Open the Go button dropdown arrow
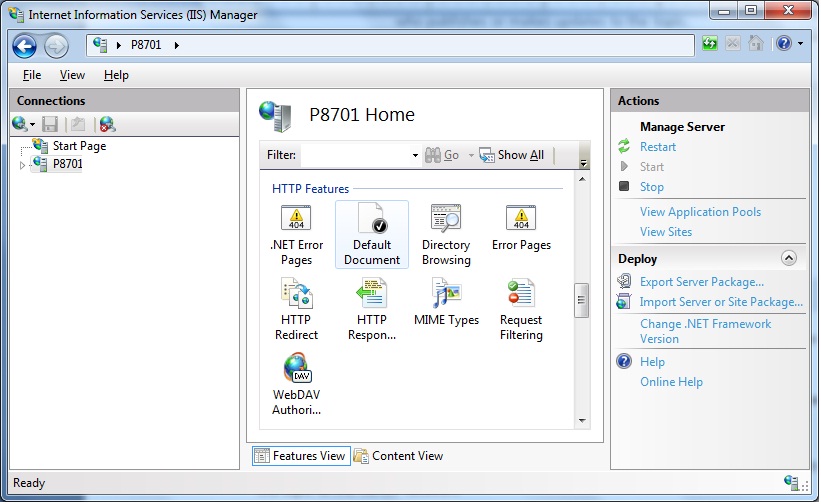 click(471, 155)
